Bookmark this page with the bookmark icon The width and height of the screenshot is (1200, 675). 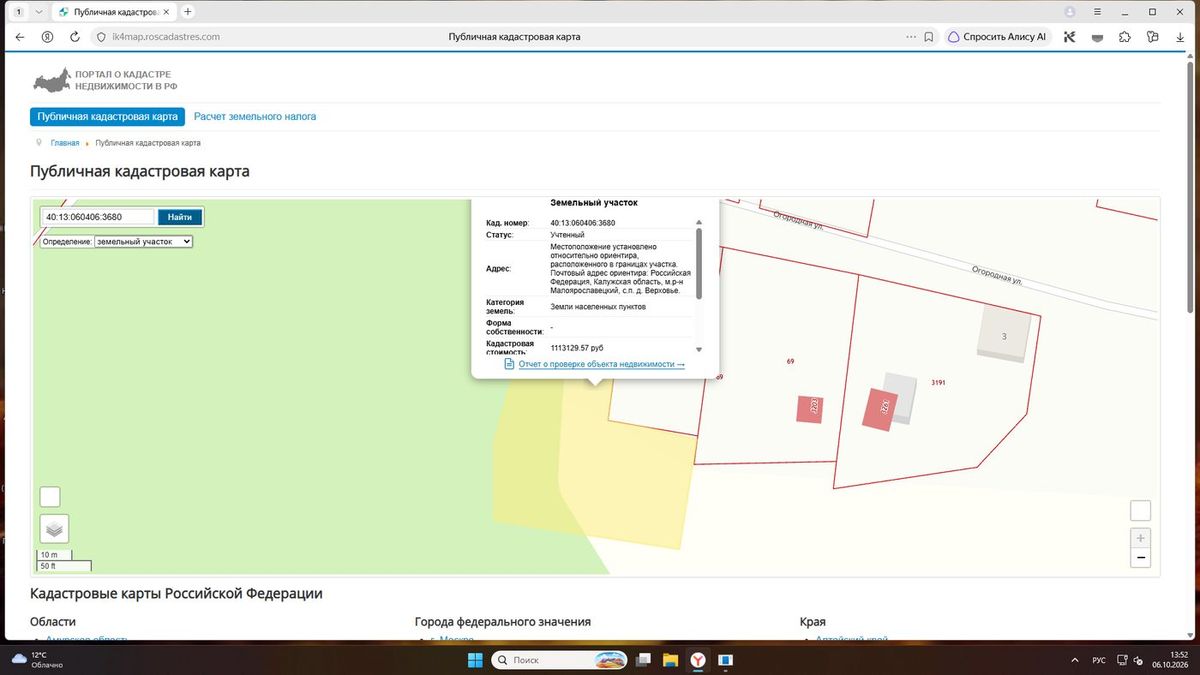click(929, 37)
